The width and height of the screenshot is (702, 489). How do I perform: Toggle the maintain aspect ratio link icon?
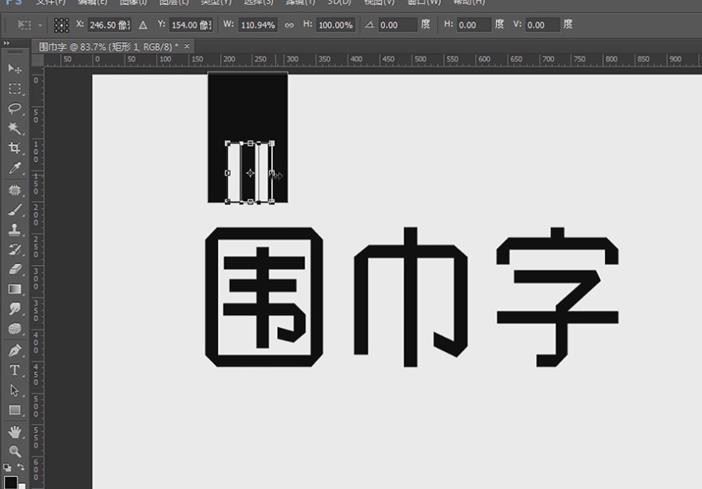click(289, 25)
